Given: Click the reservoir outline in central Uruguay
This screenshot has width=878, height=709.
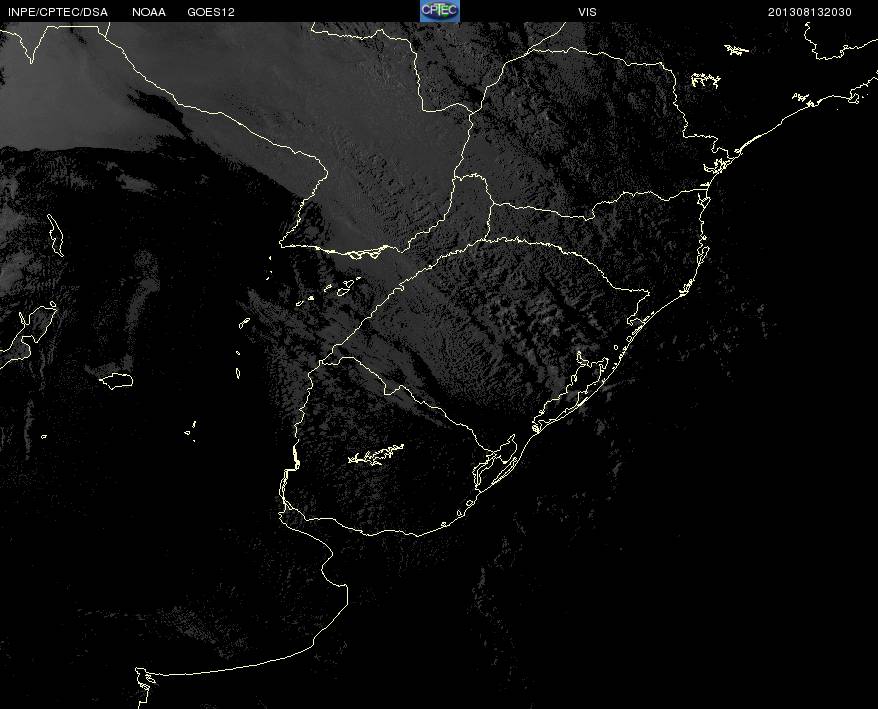Looking at the screenshot, I should [376, 456].
